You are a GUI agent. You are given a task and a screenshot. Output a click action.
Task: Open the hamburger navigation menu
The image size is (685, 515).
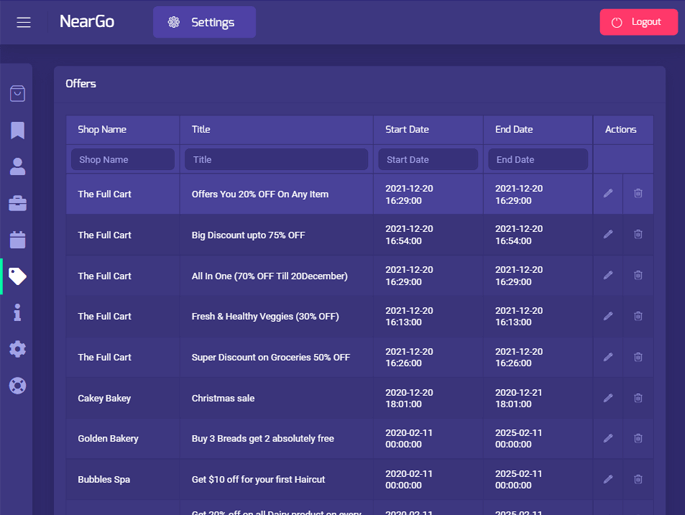click(24, 22)
